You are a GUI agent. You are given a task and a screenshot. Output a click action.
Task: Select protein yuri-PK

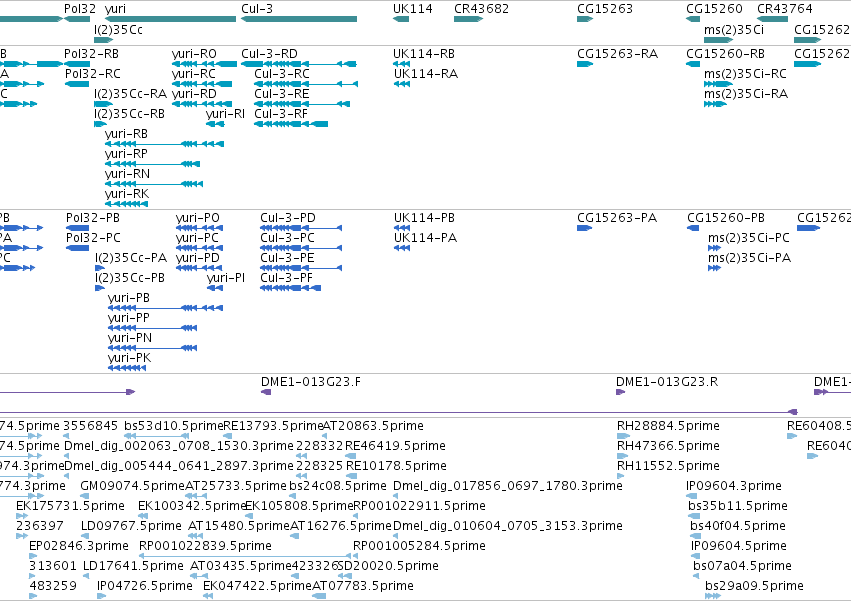point(130,358)
